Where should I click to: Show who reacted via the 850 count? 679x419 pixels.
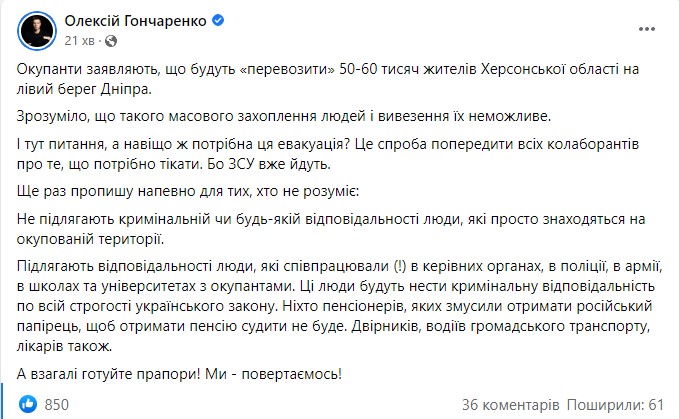click(57, 403)
